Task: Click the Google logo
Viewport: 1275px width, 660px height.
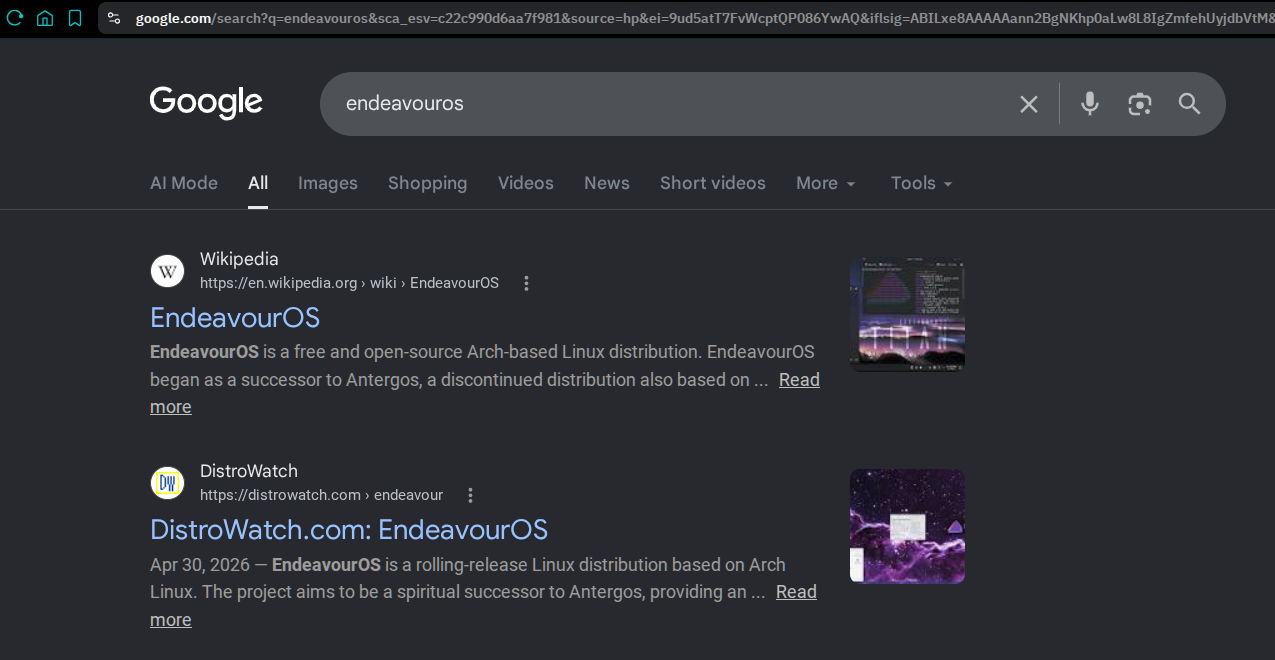Action: 206,102
